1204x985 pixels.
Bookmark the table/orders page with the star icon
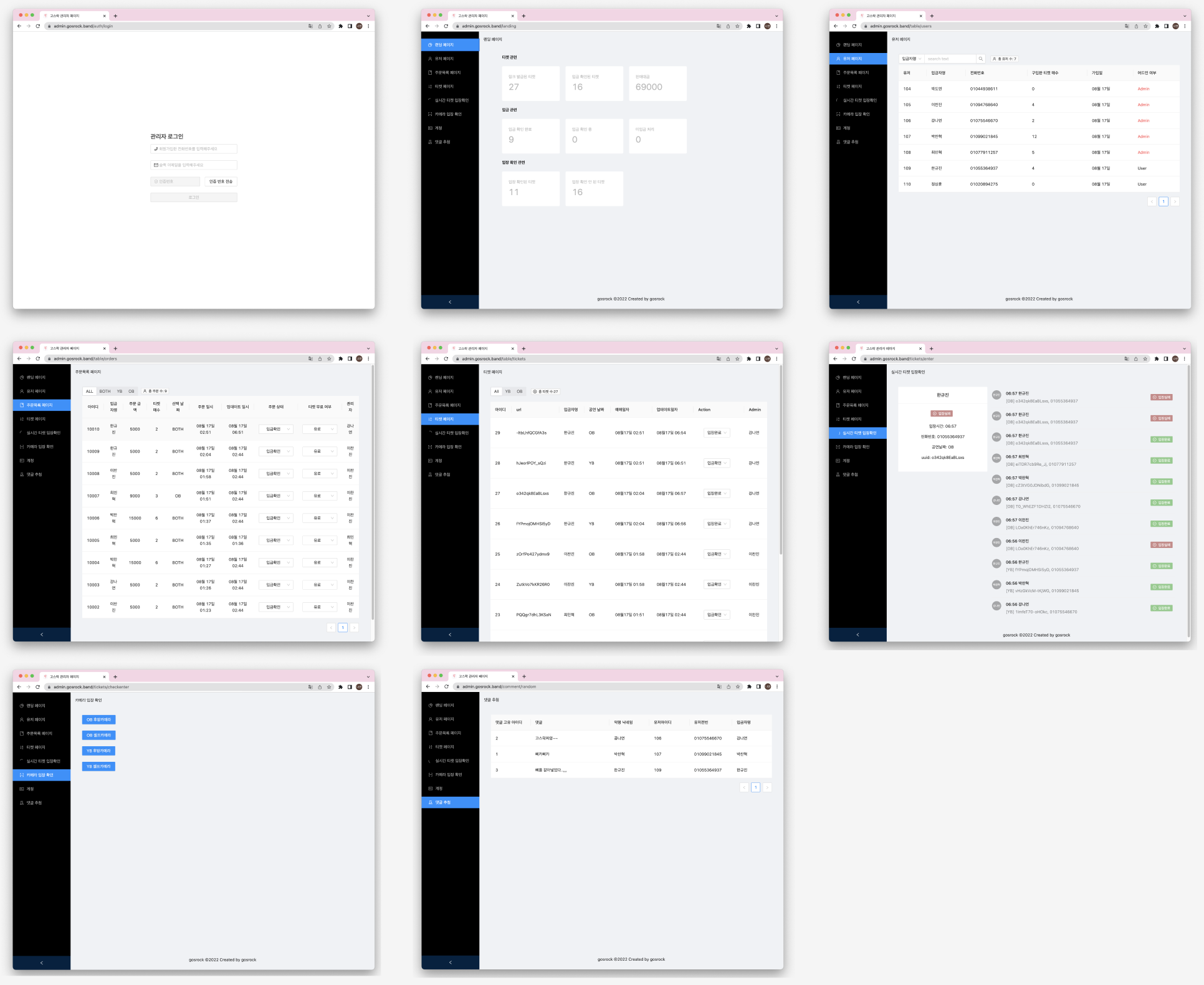pos(329,358)
